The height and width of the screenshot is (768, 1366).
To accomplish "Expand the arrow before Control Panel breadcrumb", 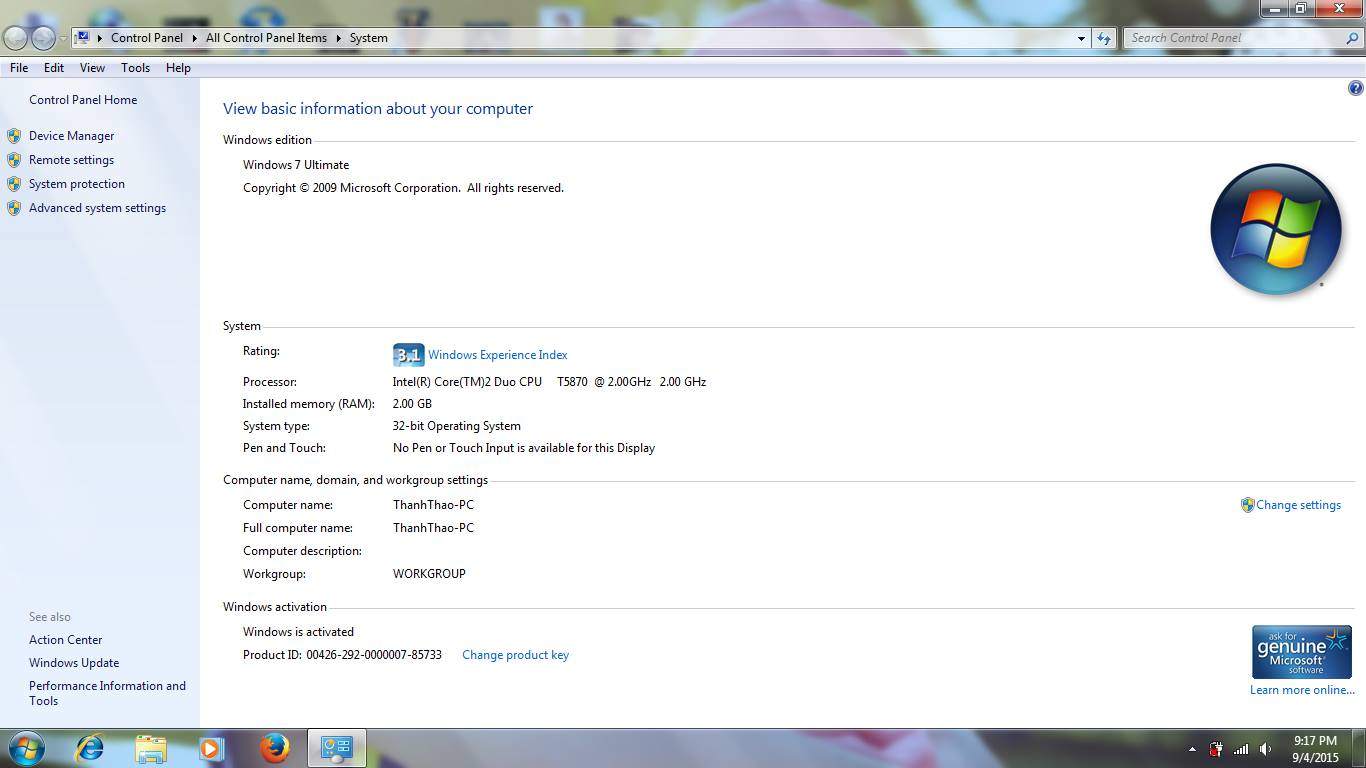I will (100, 38).
